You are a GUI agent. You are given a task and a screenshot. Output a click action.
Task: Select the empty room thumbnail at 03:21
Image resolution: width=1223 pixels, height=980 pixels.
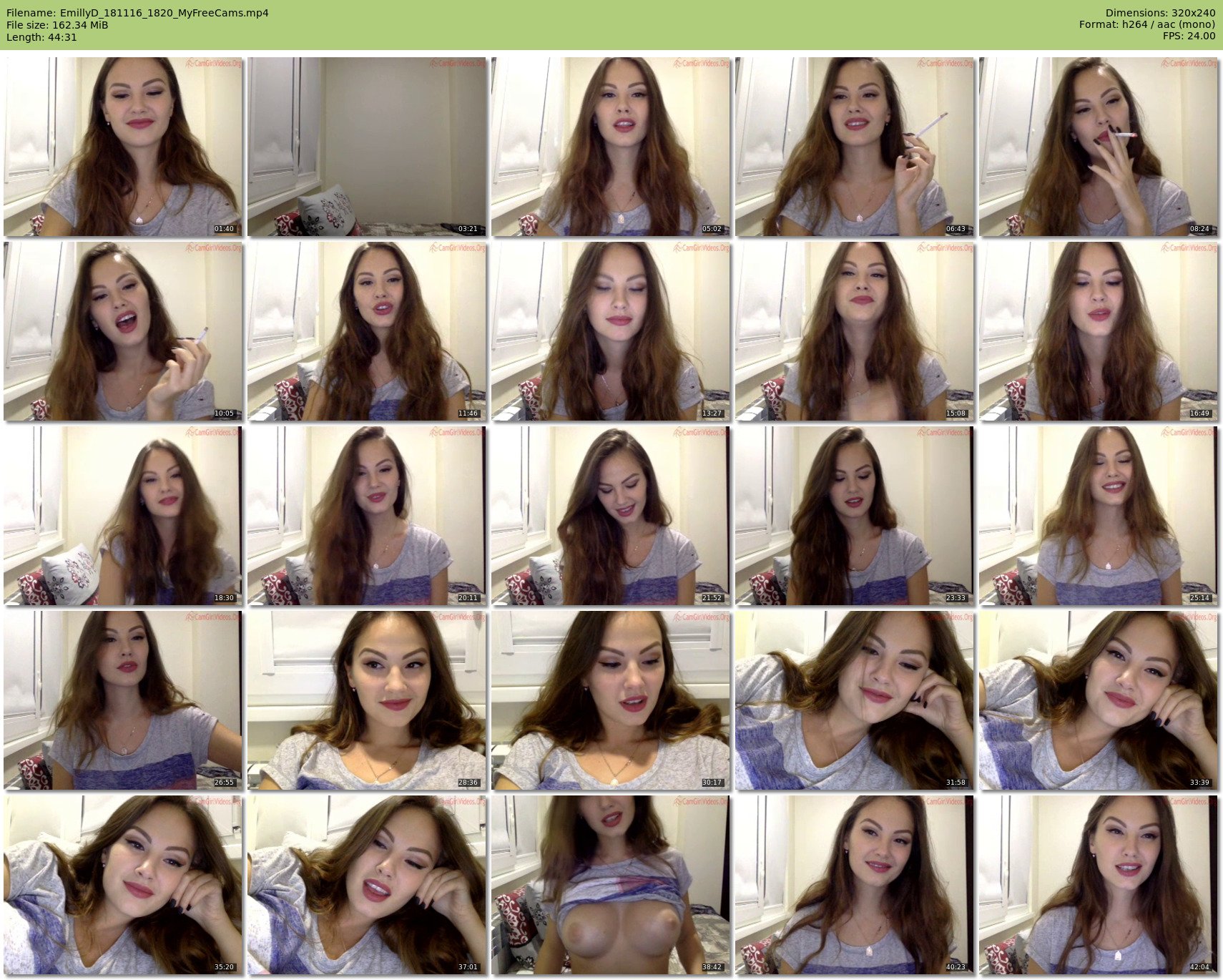[367, 147]
